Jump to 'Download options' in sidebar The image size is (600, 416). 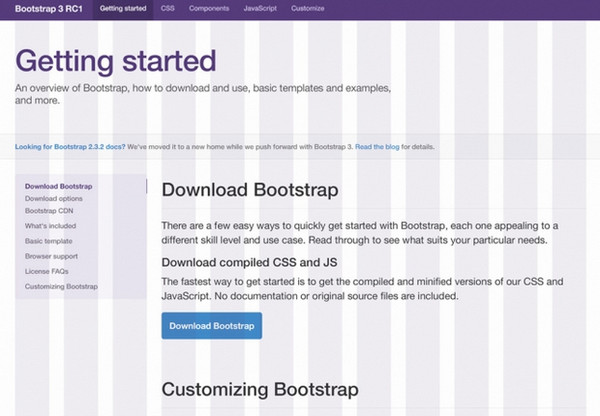[54, 199]
